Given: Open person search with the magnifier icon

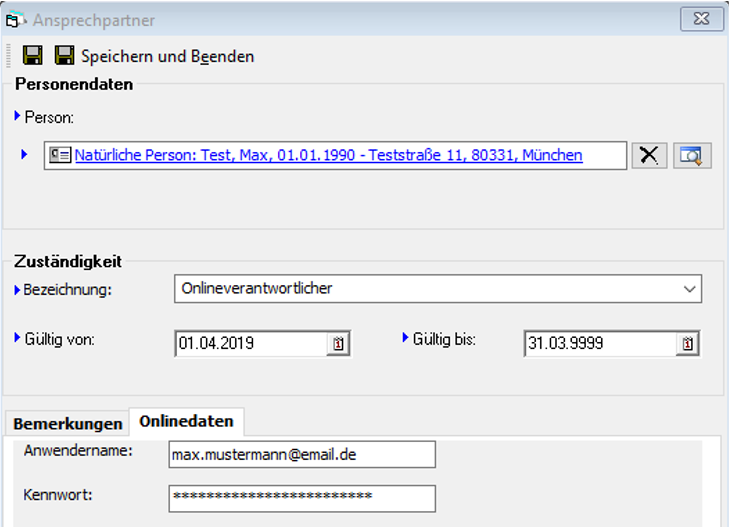Looking at the screenshot, I should [x=691, y=155].
